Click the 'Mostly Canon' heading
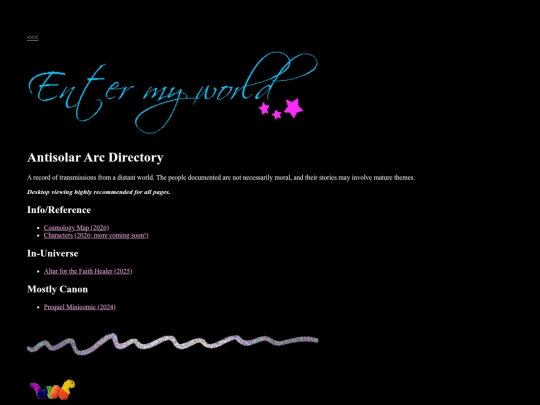Viewport: 540px width, 405px height. point(58,289)
